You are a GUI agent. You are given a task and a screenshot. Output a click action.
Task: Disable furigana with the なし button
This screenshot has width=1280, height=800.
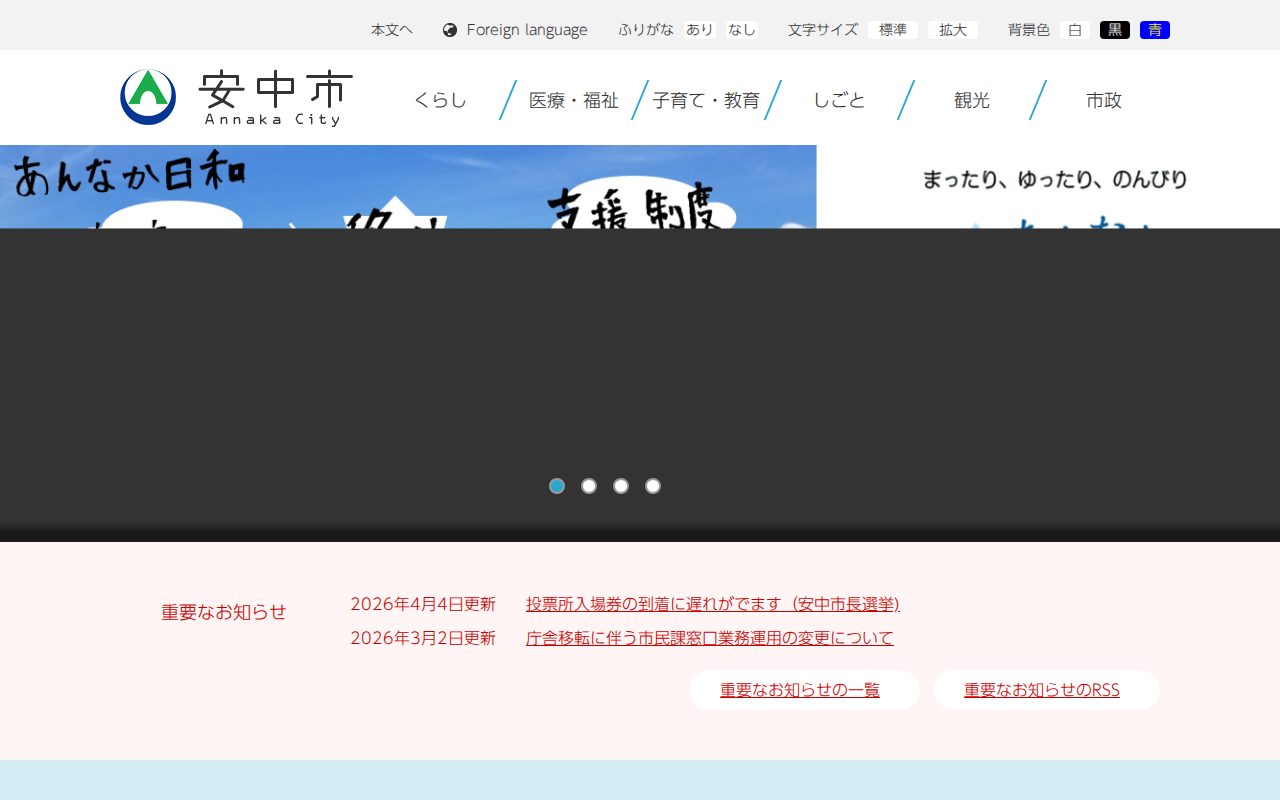coord(741,29)
